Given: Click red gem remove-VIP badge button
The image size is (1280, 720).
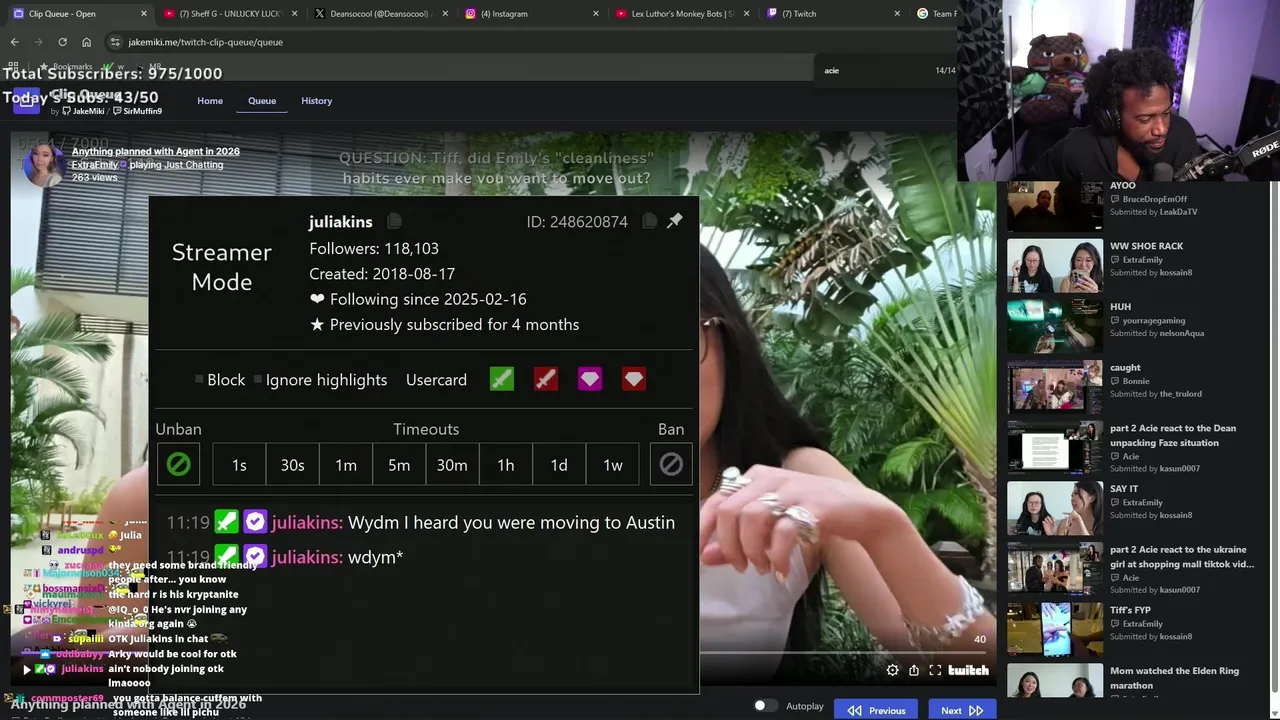Looking at the screenshot, I should click(634, 379).
